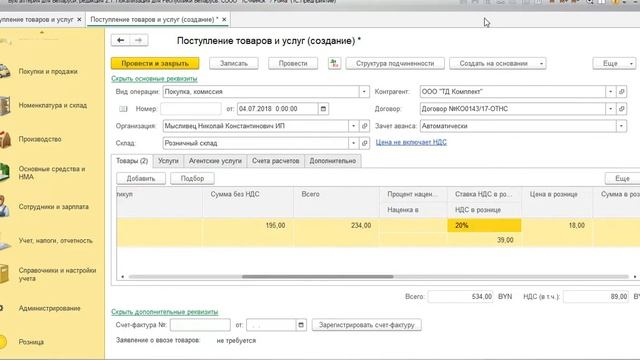Click Цена не включает НДС link

pos(411,142)
